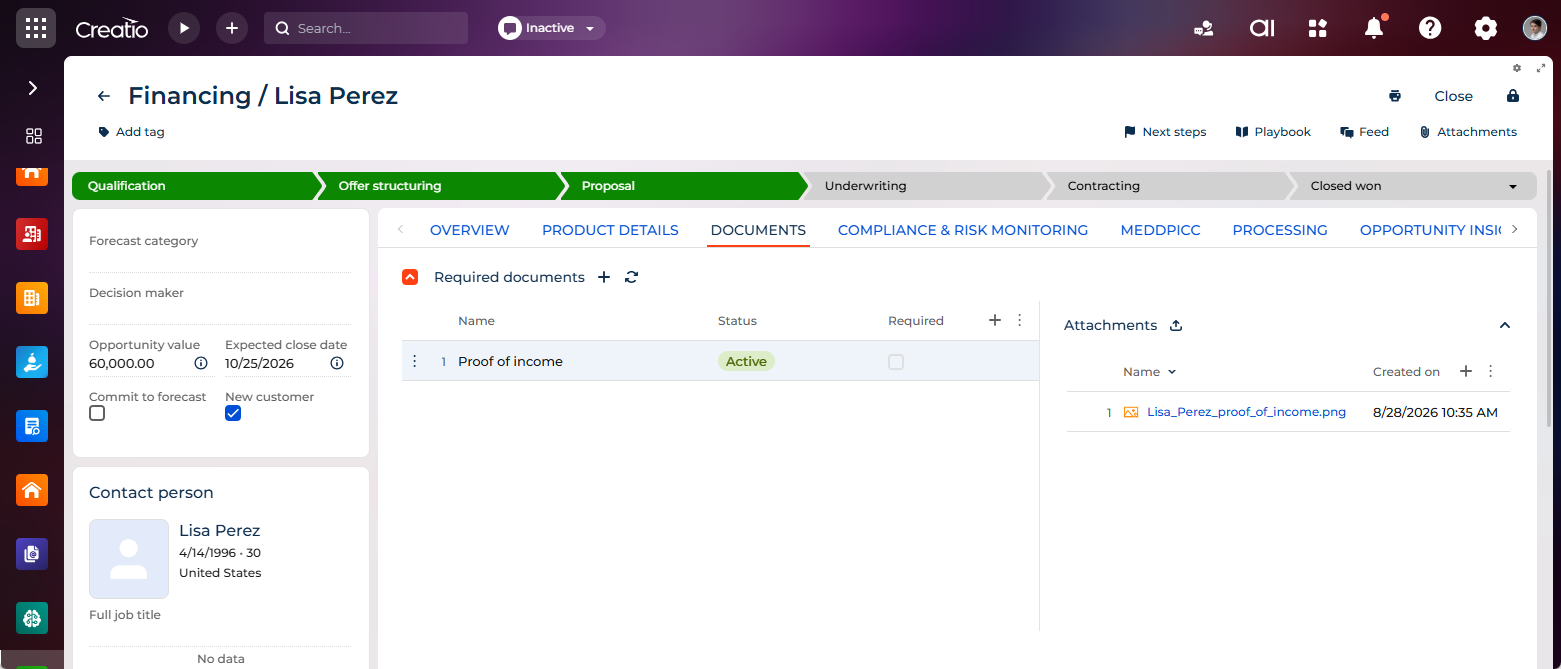Open the notifications bell
Screen dimensions: 1561x669
1374,28
